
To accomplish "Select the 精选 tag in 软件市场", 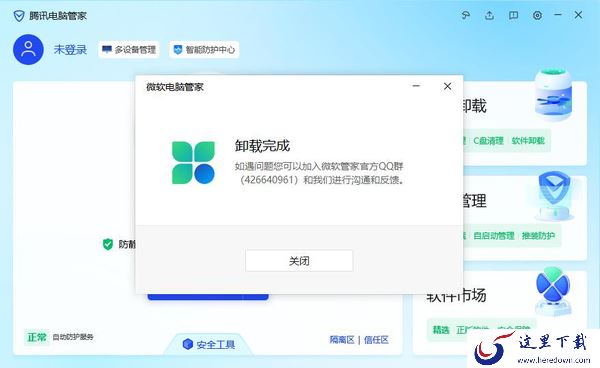I will (x=441, y=330).
